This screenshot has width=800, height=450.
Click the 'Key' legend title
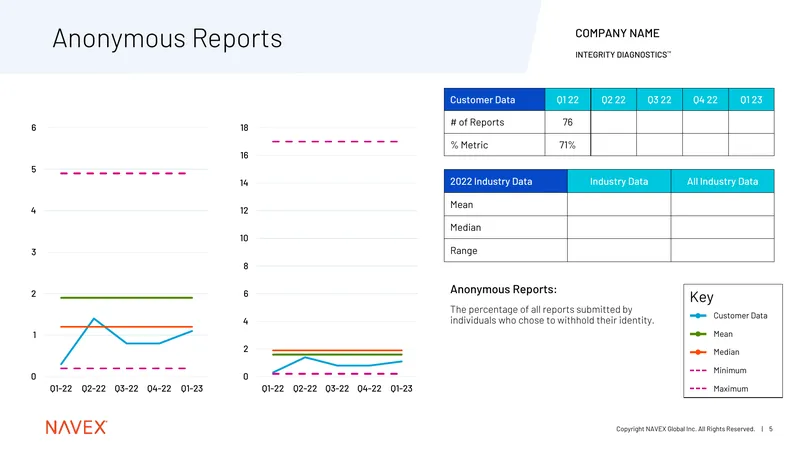[x=702, y=297]
